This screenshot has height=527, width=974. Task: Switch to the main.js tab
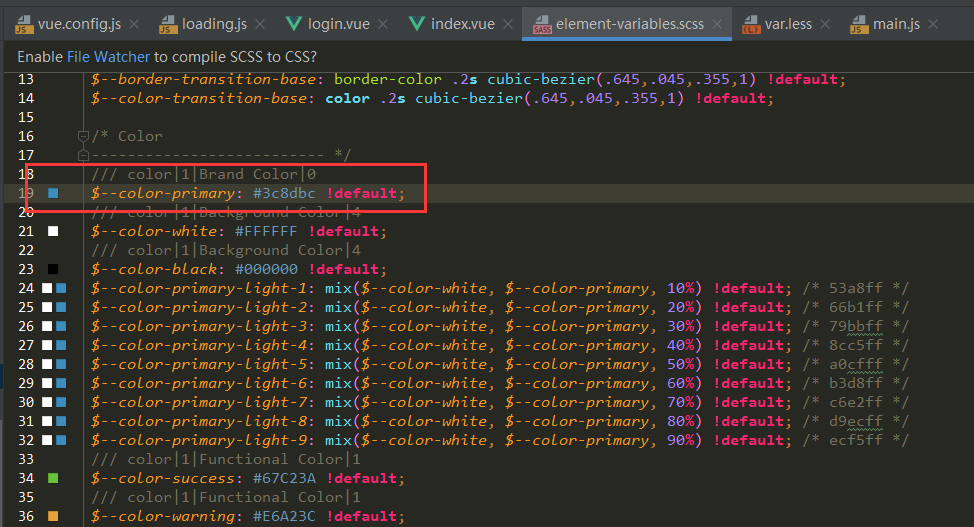point(896,24)
